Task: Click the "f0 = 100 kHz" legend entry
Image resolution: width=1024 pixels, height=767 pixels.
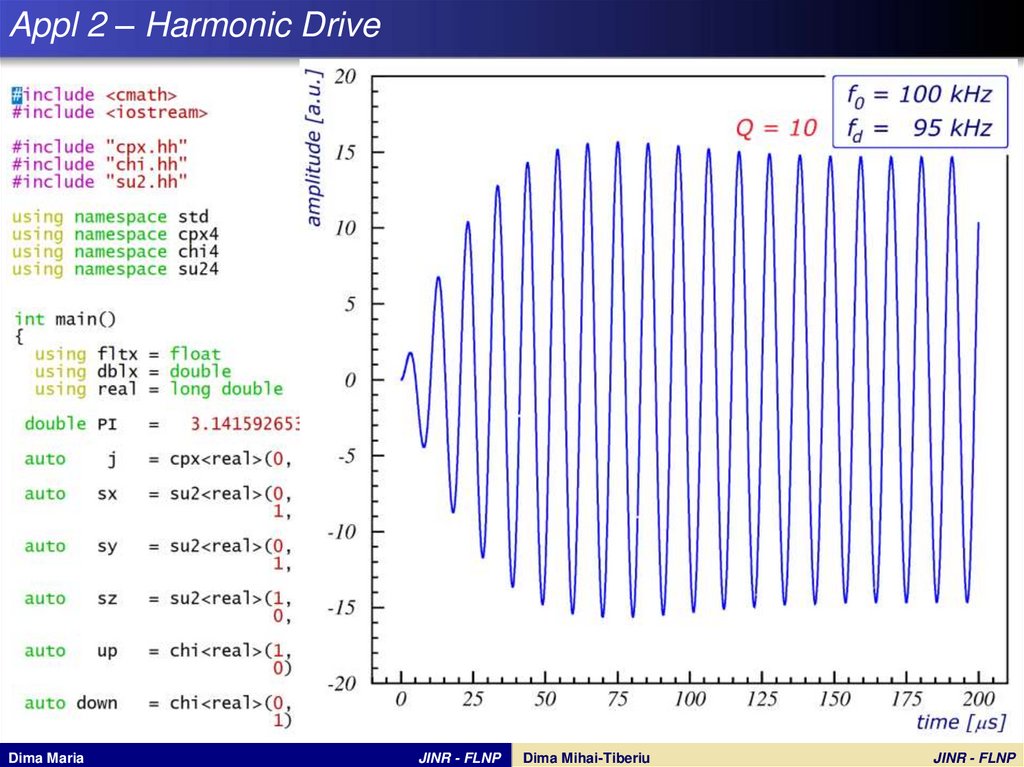Action: point(918,96)
